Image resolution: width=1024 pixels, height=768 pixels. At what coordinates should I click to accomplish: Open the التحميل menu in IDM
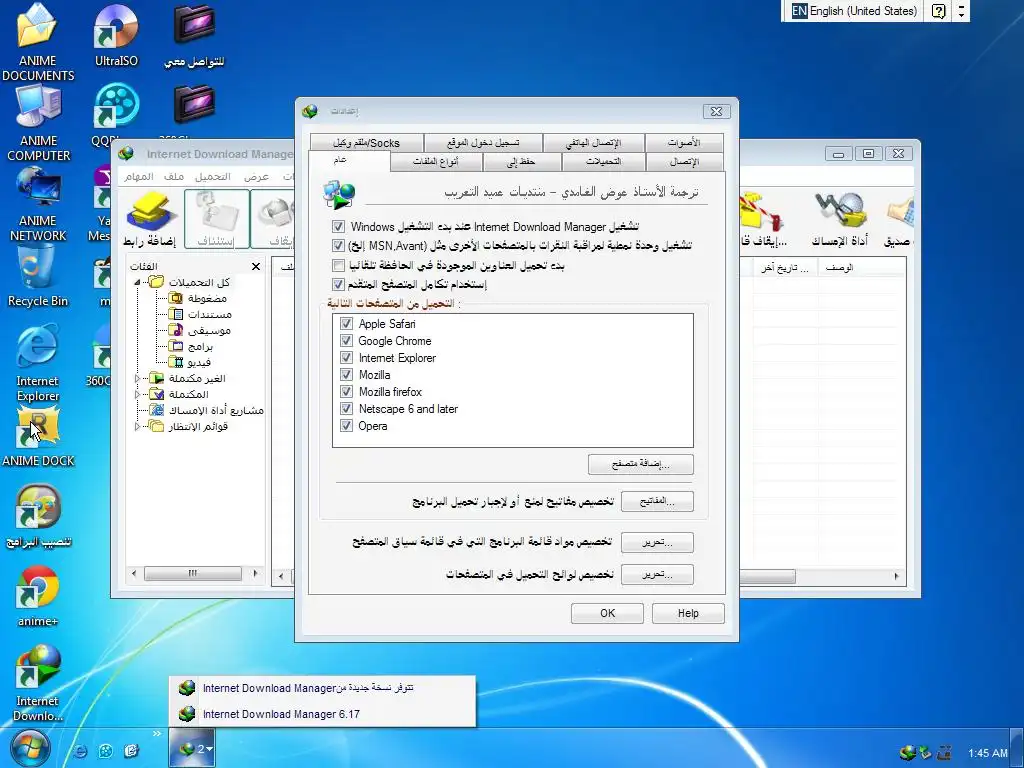coord(213,176)
